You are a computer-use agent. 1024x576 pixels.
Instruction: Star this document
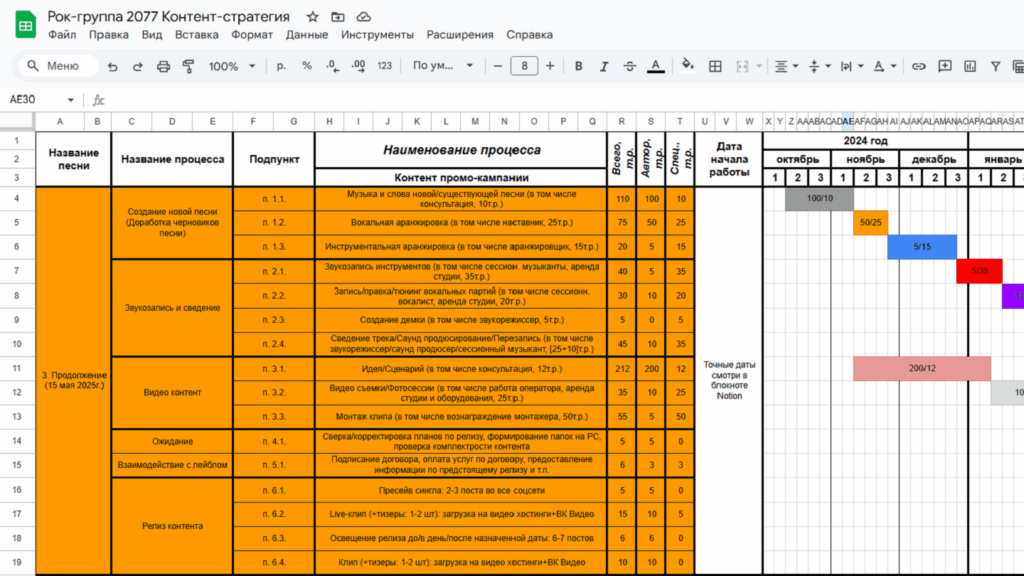313,17
